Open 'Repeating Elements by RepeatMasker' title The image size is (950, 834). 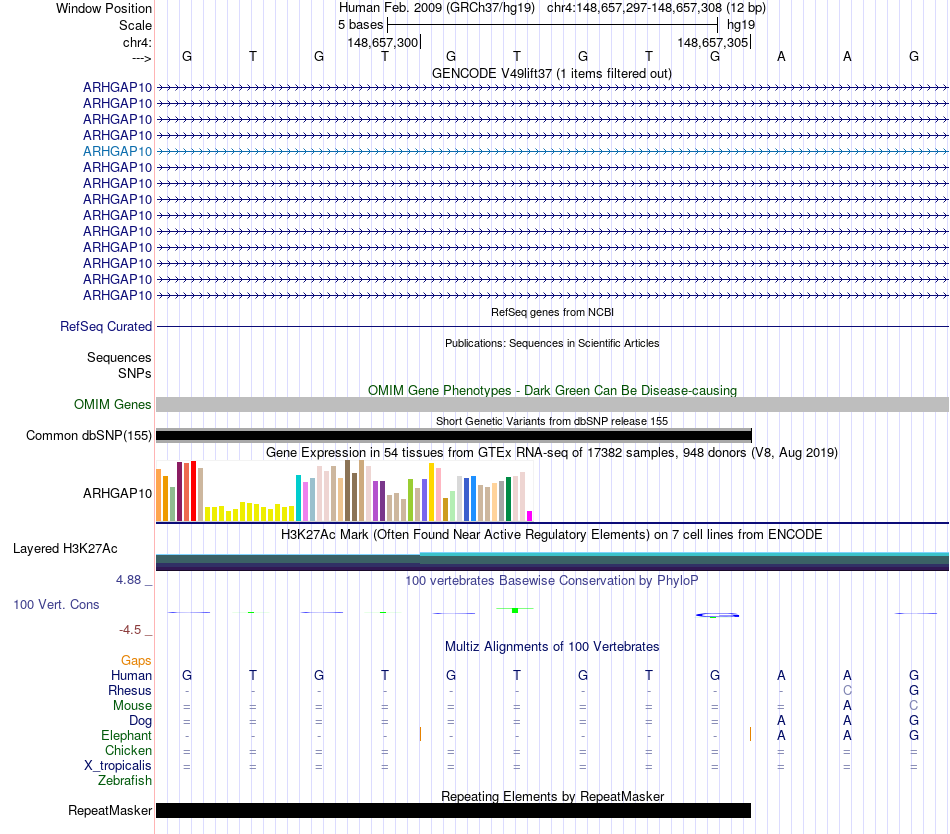point(552,796)
